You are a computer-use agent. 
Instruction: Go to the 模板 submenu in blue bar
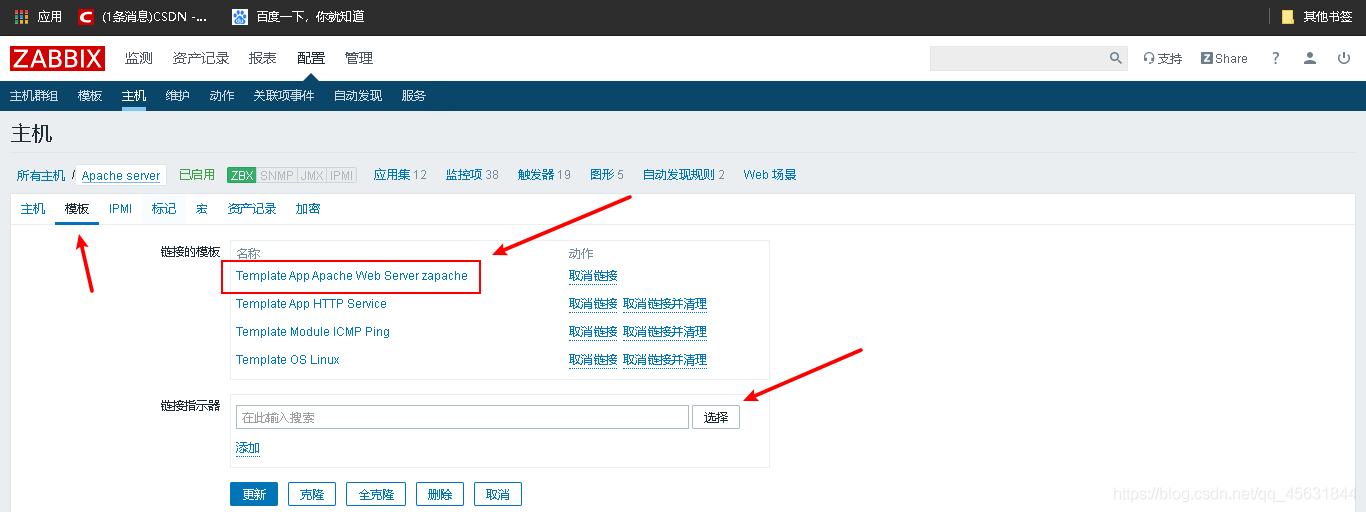tap(90, 96)
